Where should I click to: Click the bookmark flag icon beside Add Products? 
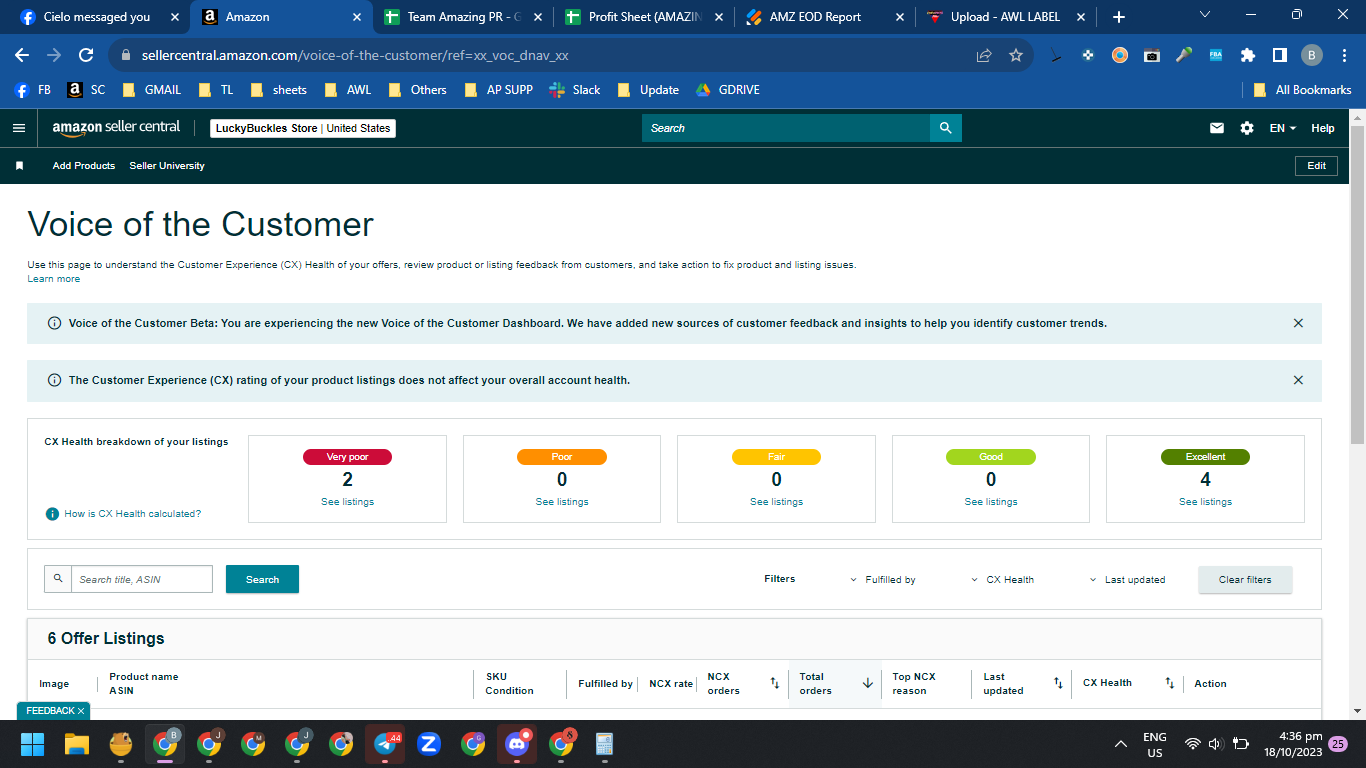(19, 166)
